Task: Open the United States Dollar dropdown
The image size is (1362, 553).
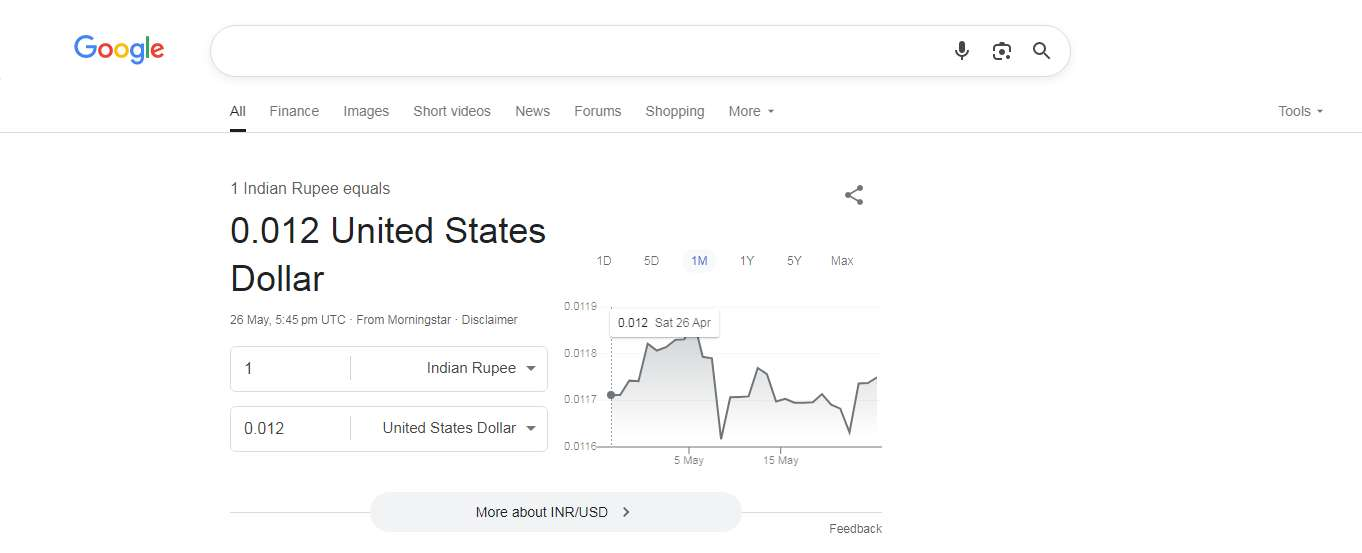Action: 459,428
